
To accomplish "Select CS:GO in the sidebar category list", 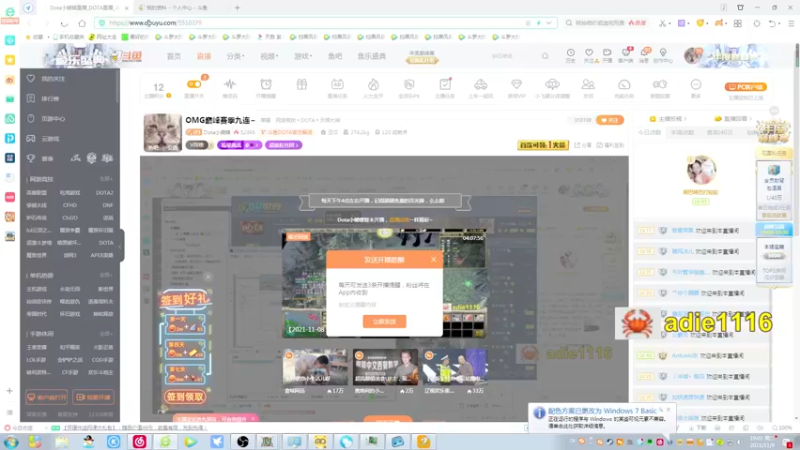I will [x=70, y=218].
